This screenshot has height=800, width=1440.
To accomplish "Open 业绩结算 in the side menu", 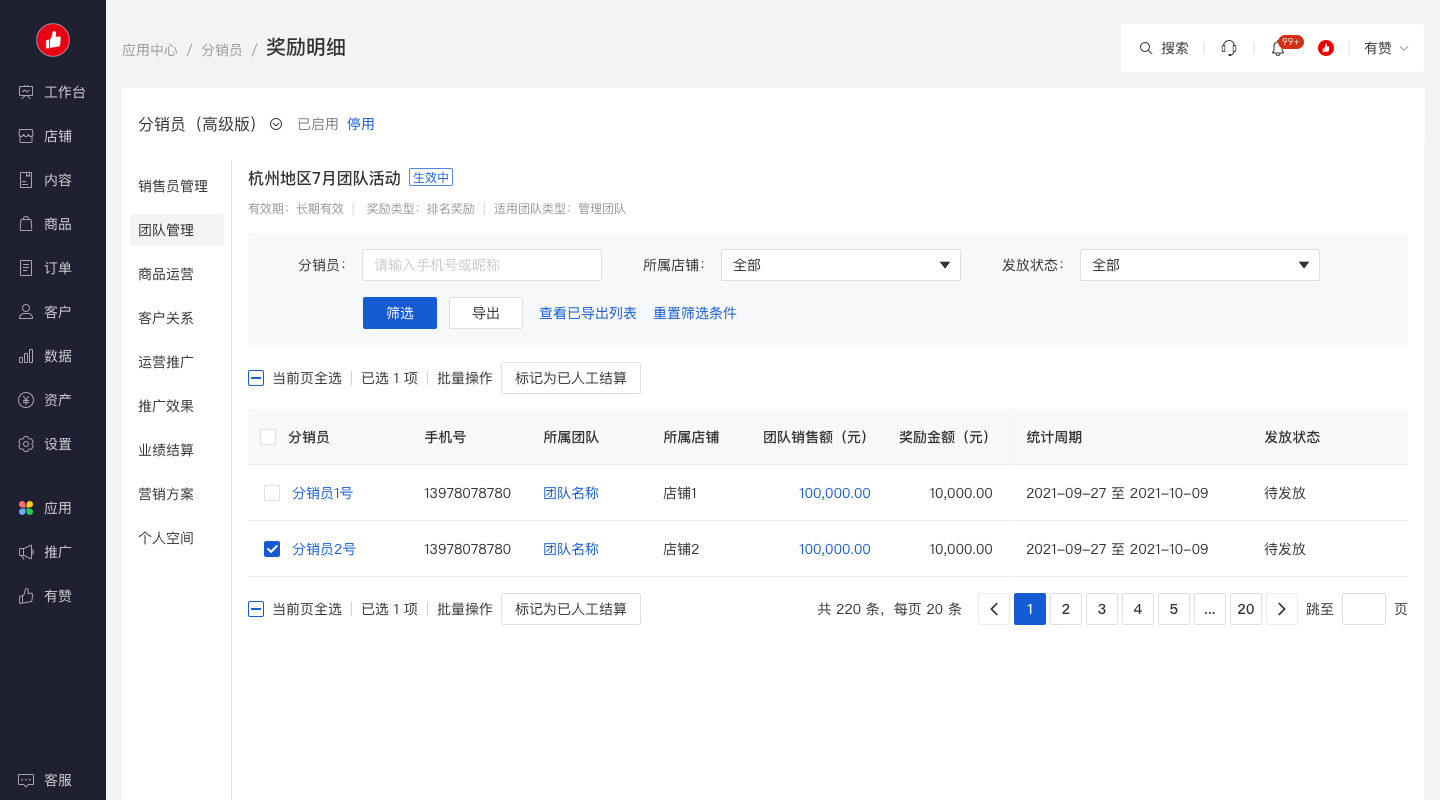I will 166,450.
